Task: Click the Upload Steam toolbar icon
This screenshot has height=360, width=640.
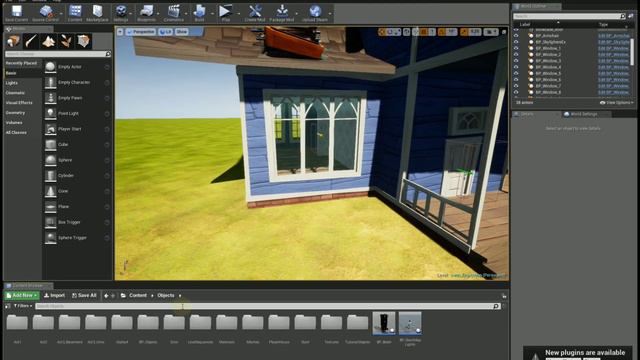Action: (315, 13)
